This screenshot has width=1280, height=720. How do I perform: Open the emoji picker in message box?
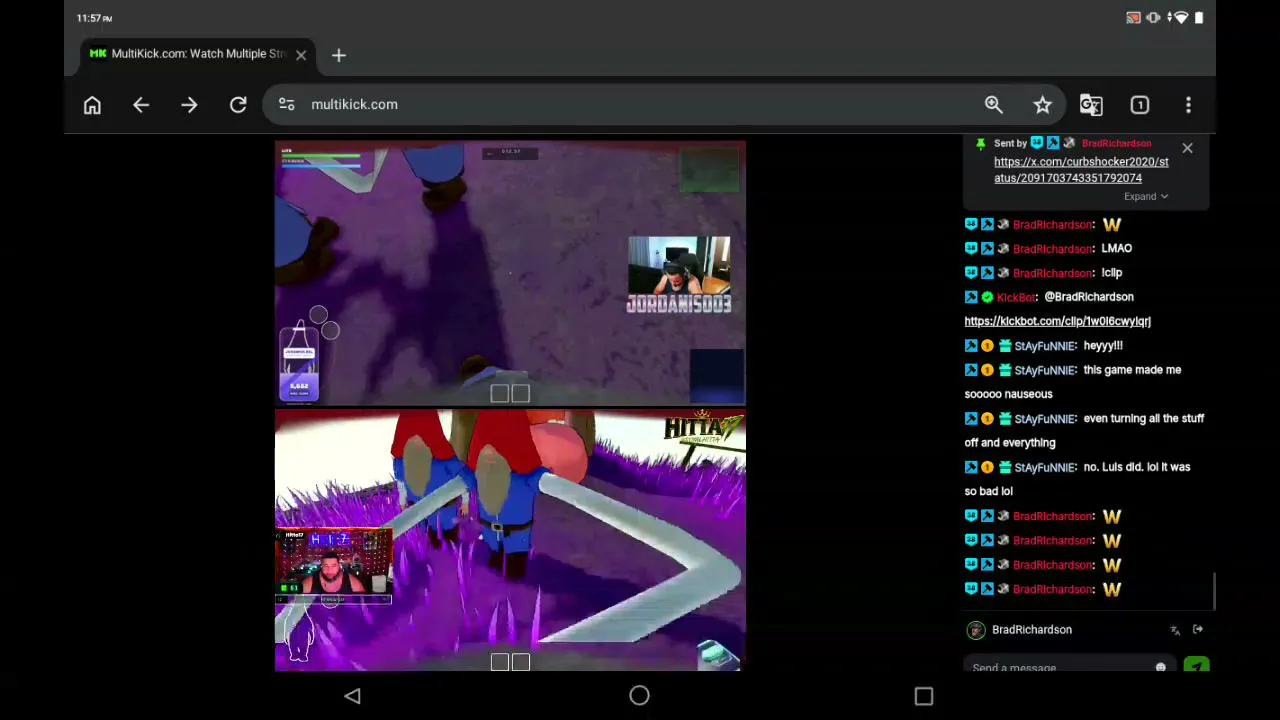(x=1161, y=667)
